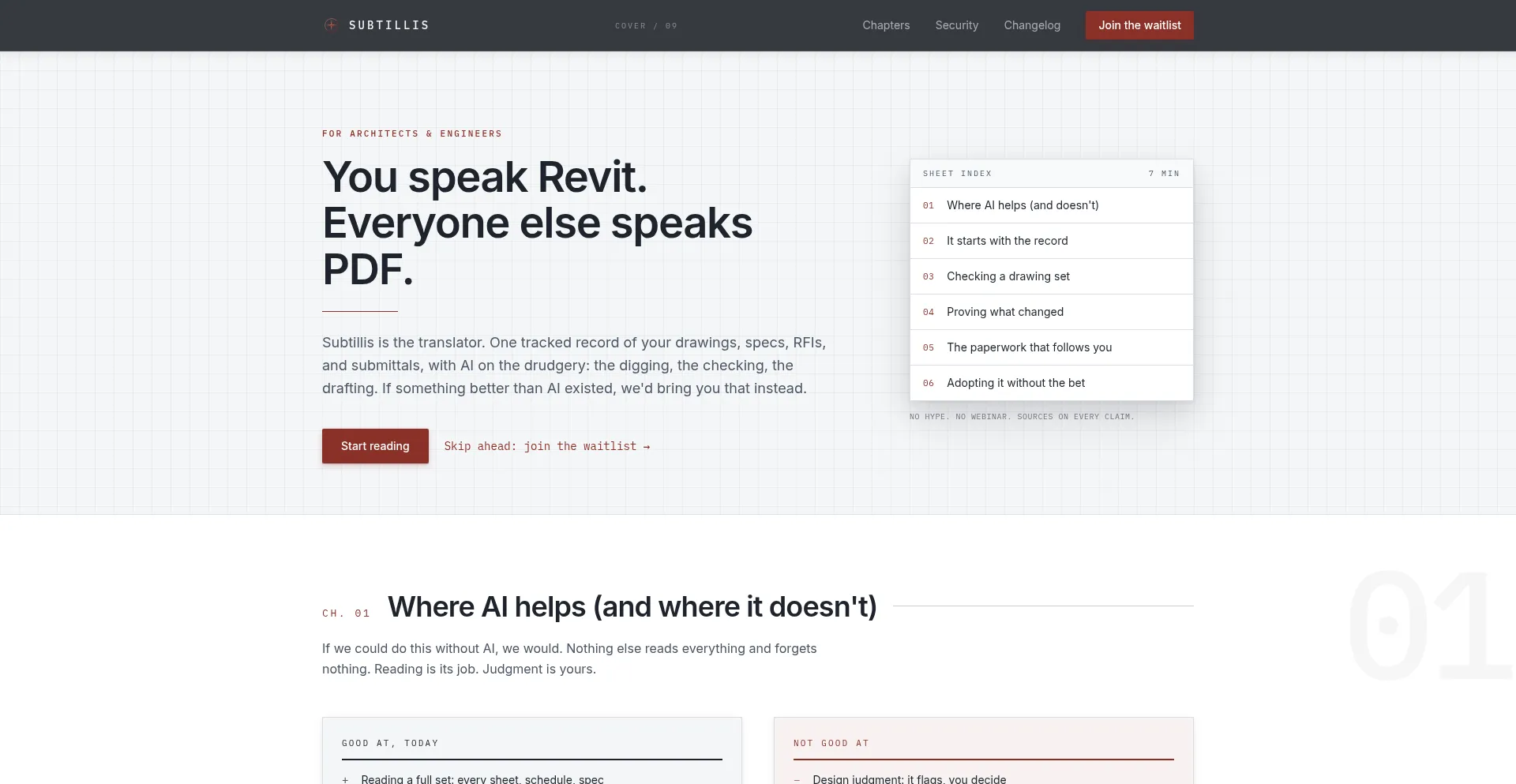Click the Subtillis crosshair logo icon

tap(331, 25)
